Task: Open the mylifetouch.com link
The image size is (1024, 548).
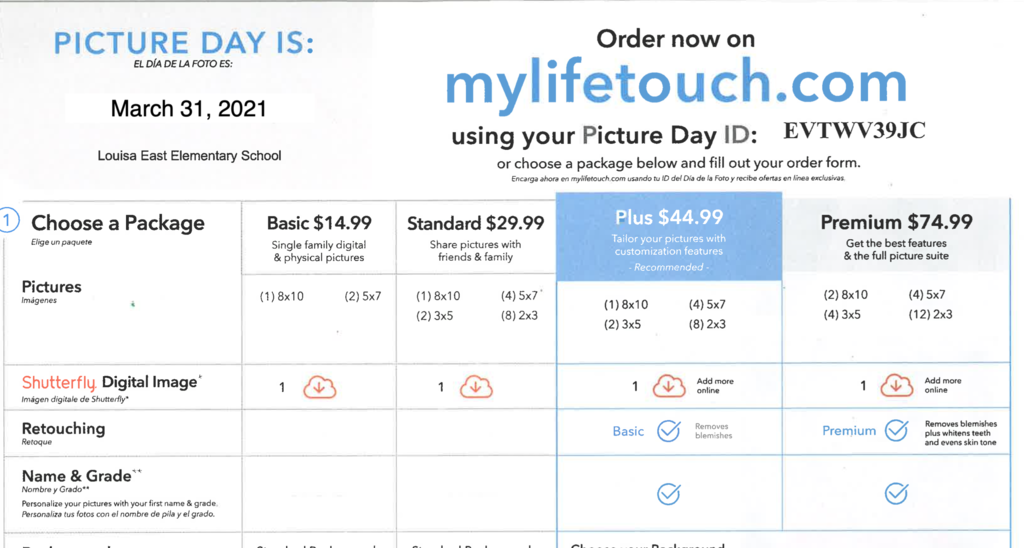Action: 676,84
